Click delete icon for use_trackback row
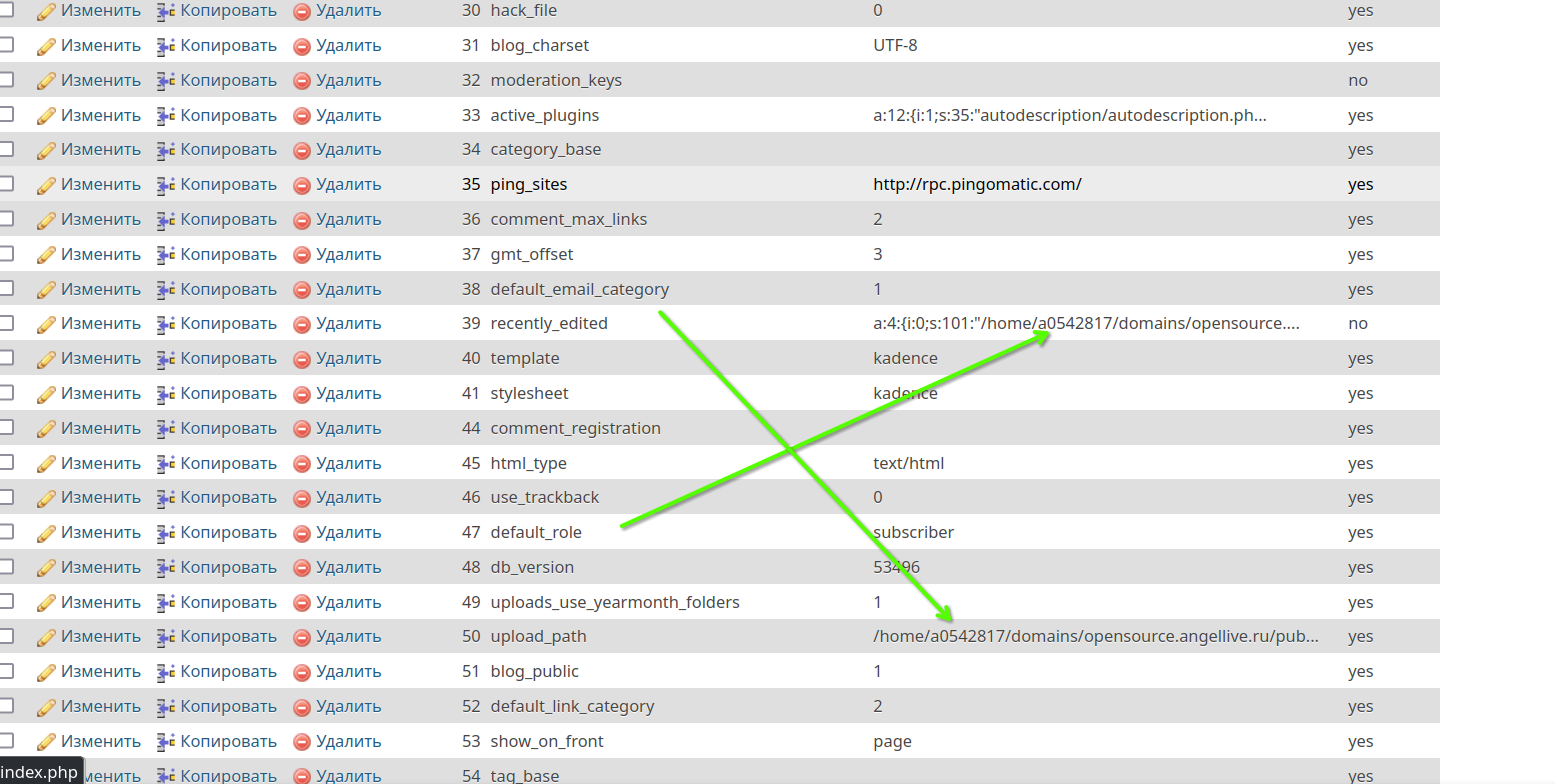This screenshot has height=784, width=1555. pyautogui.click(x=302, y=498)
